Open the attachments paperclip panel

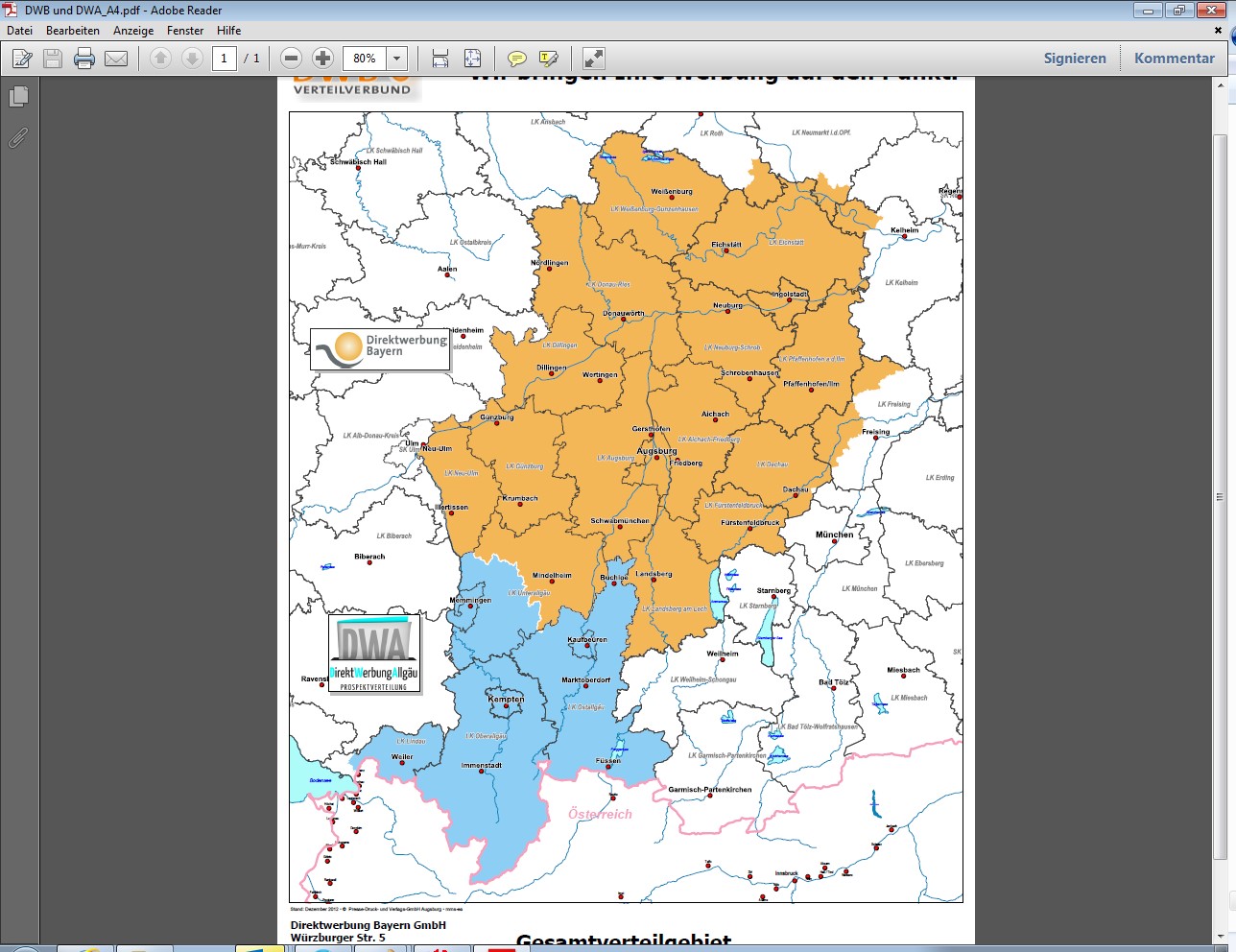[x=18, y=138]
